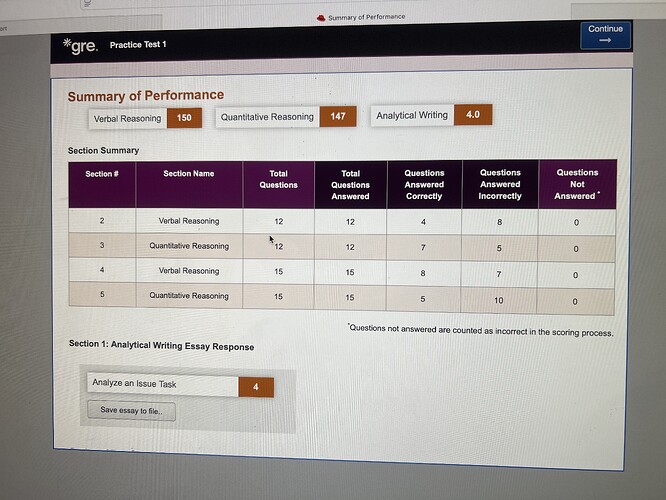666x500 pixels.
Task: Click the Analyze an Issue Task label
Action: tap(134, 383)
